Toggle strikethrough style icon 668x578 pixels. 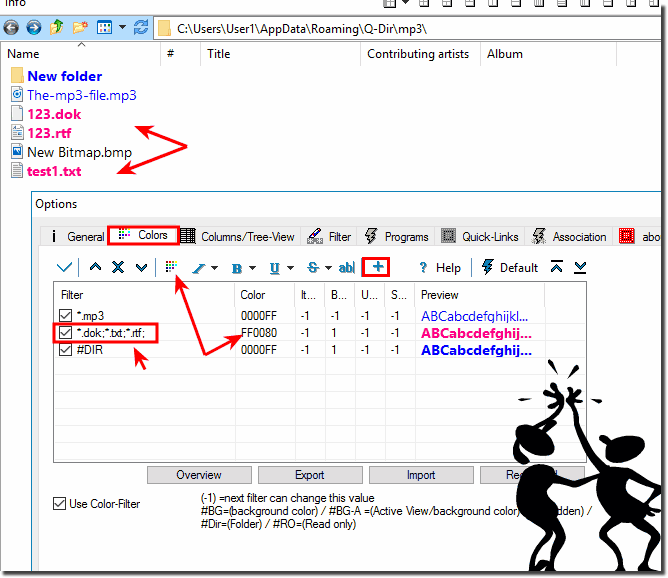point(313,268)
